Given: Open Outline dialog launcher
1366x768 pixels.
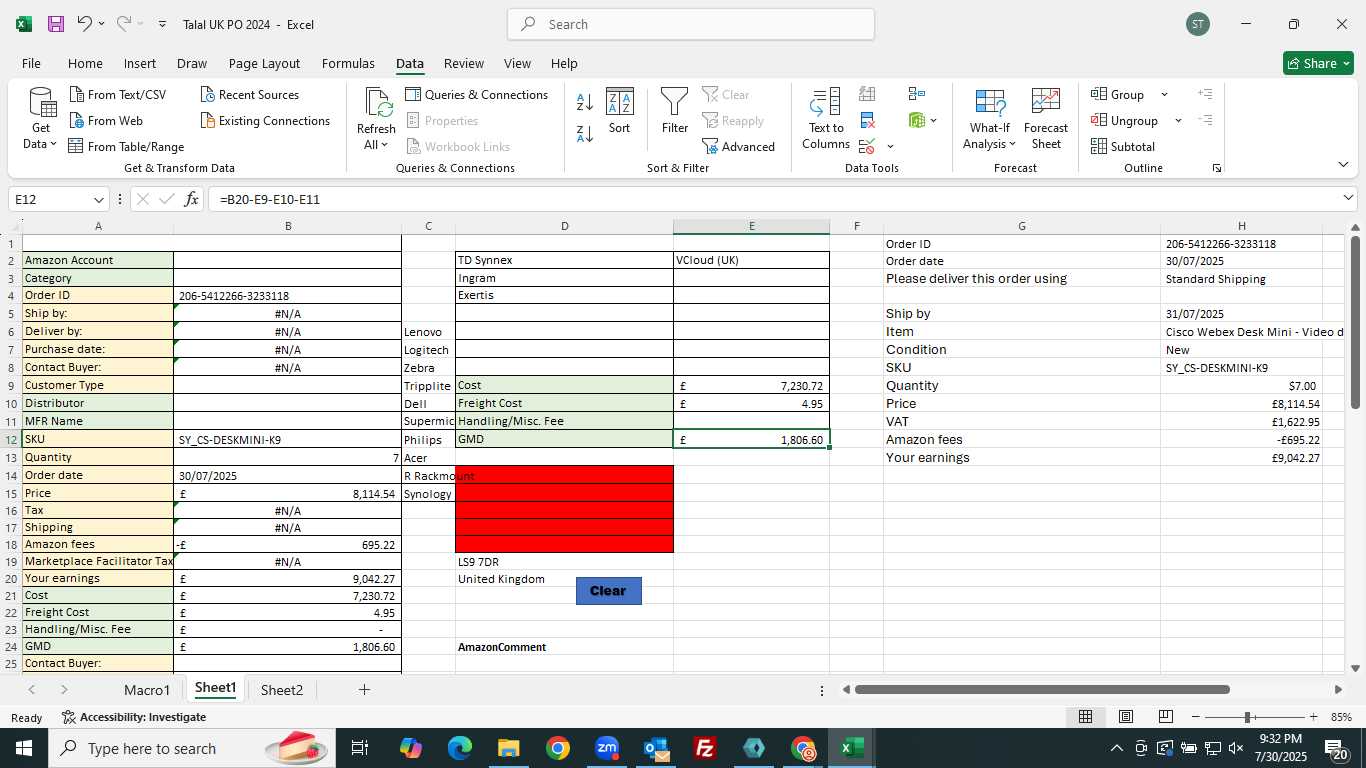Looking at the screenshot, I should coord(1217,168).
